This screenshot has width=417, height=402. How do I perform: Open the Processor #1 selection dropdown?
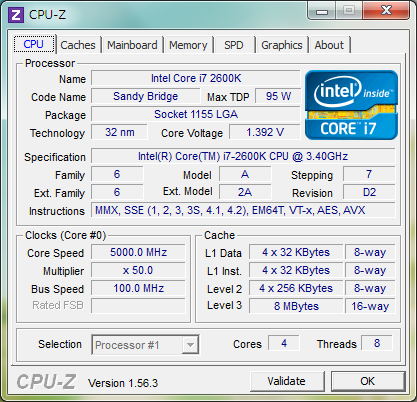point(145,345)
